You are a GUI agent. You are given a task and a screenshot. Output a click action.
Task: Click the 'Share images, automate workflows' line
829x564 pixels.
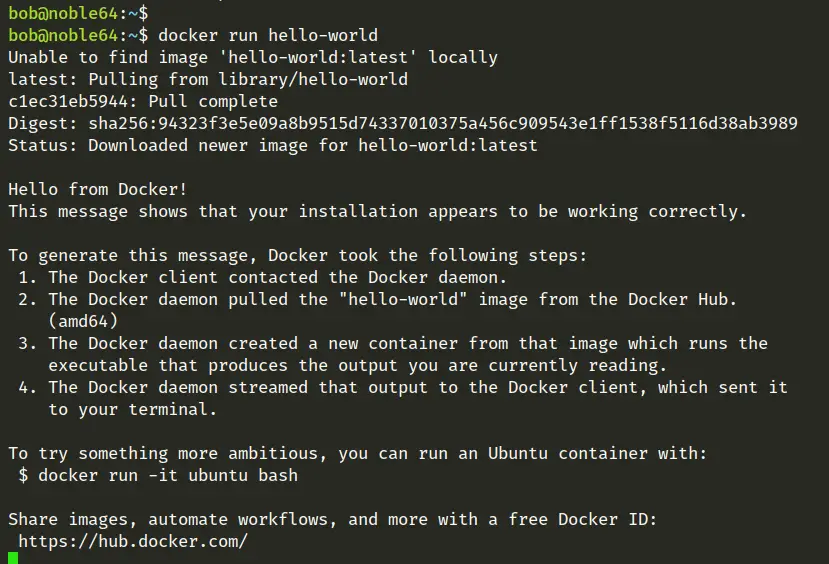pyautogui.click(x=333, y=520)
